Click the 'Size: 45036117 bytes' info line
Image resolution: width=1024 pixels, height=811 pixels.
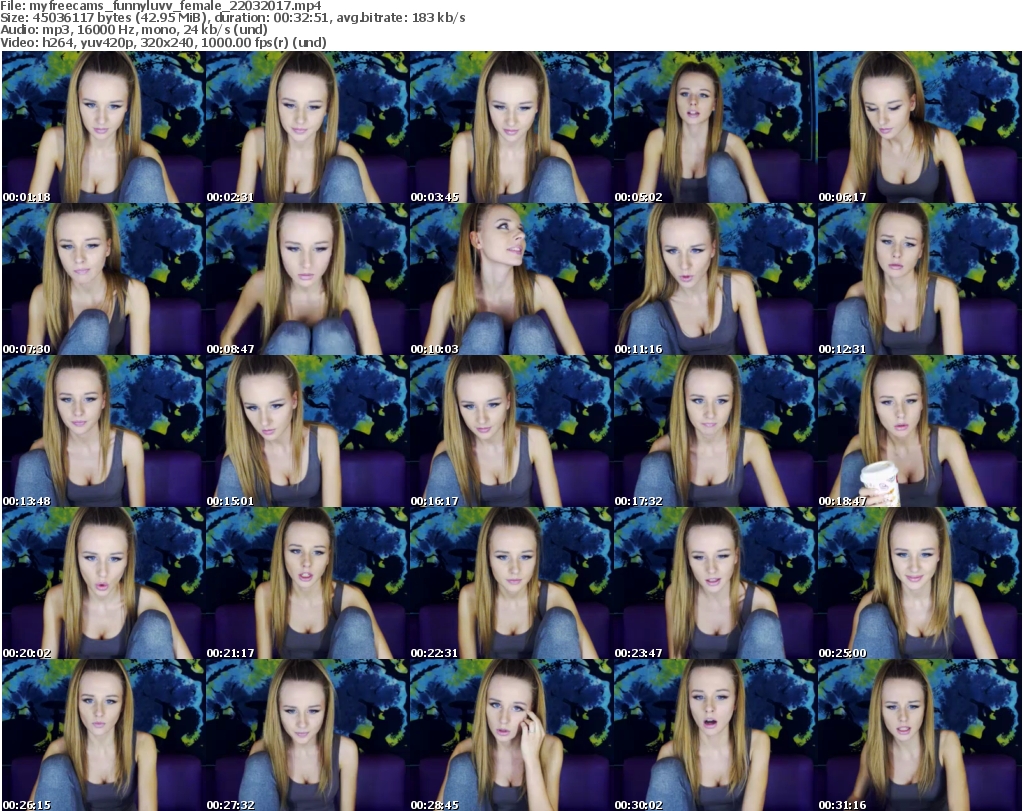(232, 18)
